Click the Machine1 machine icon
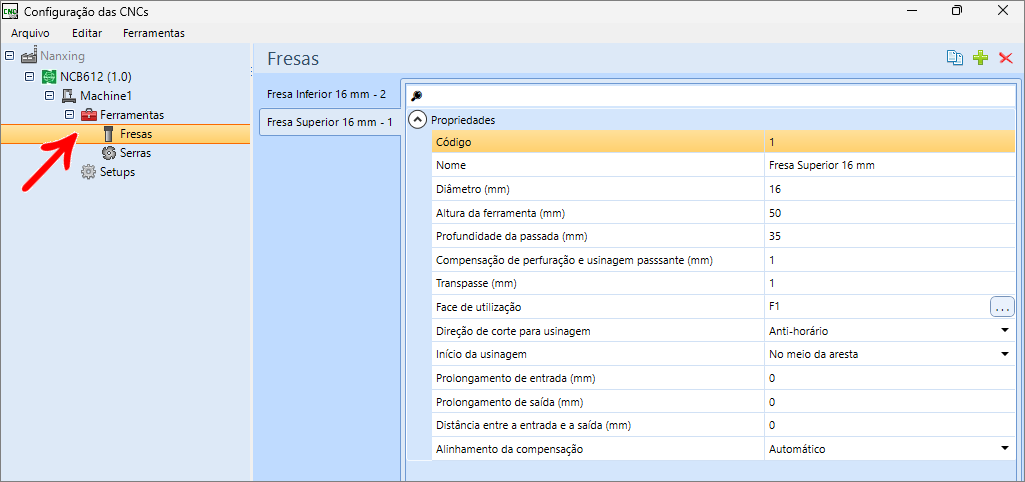The width and height of the screenshot is (1025, 482). point(69,96)
